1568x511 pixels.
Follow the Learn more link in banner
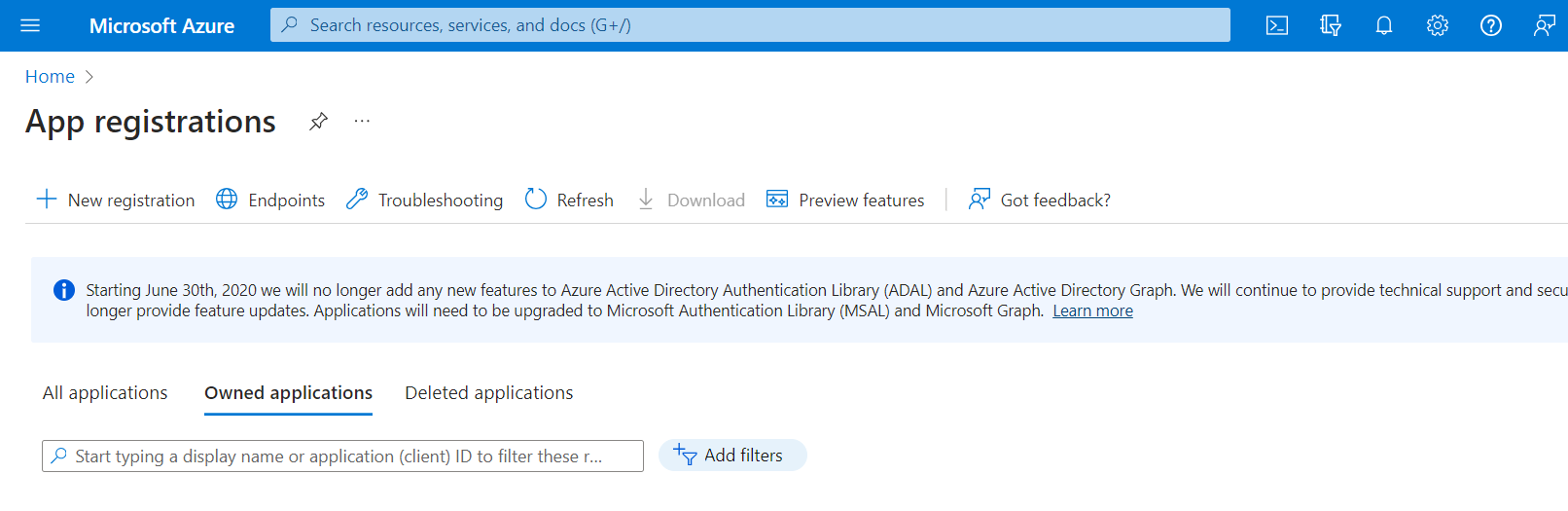pyautogui.click(x=1092, y=310)
